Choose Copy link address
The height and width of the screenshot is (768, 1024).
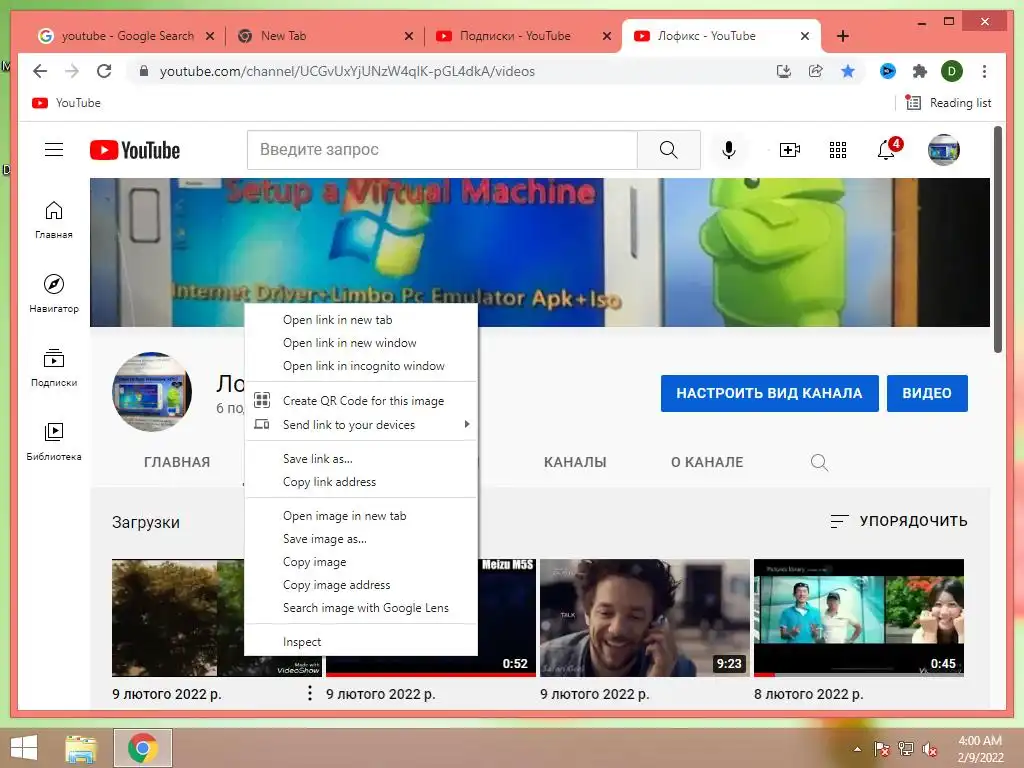click(361, 481)
